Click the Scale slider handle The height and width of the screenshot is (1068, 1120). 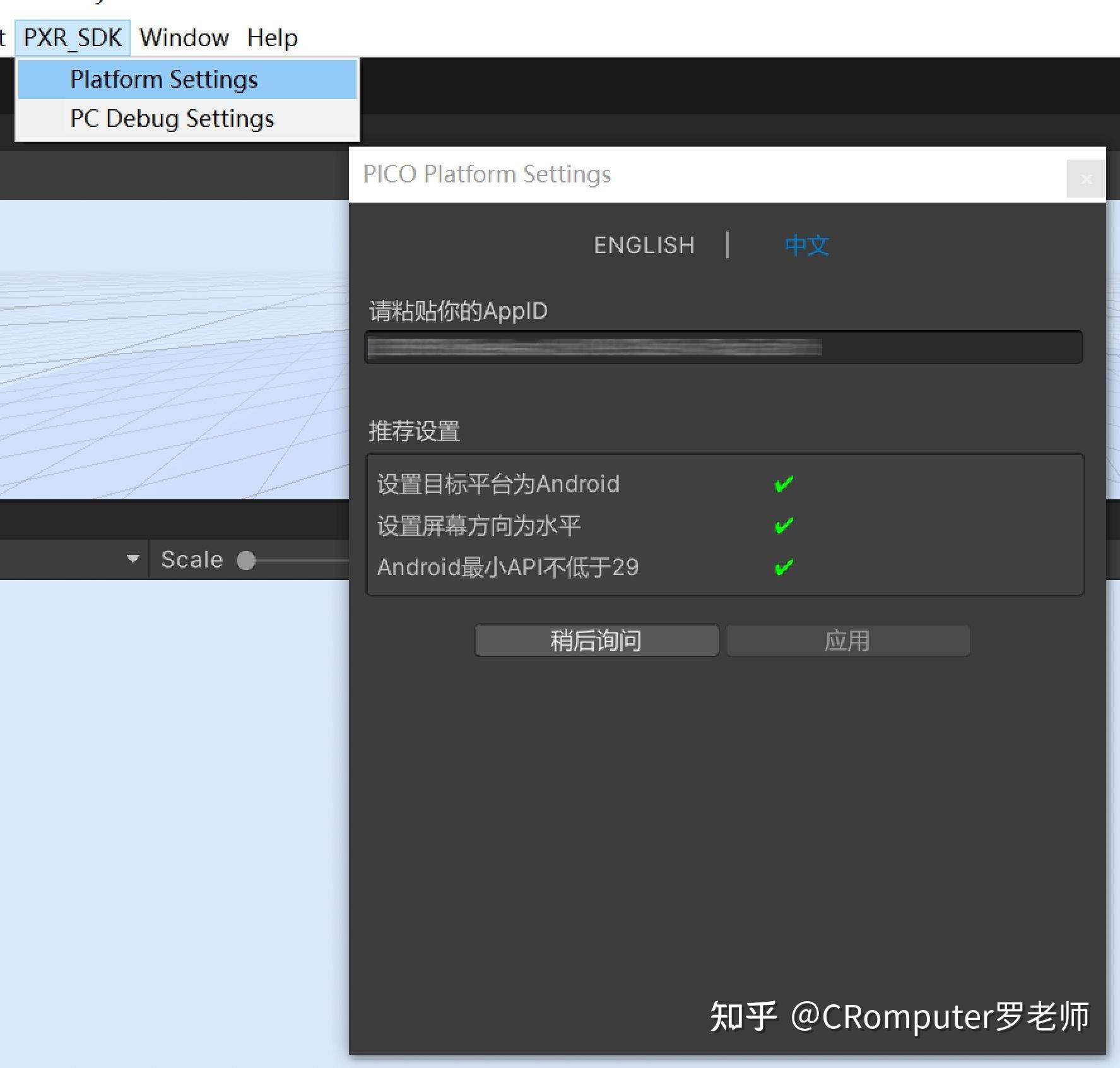[246, 560]
